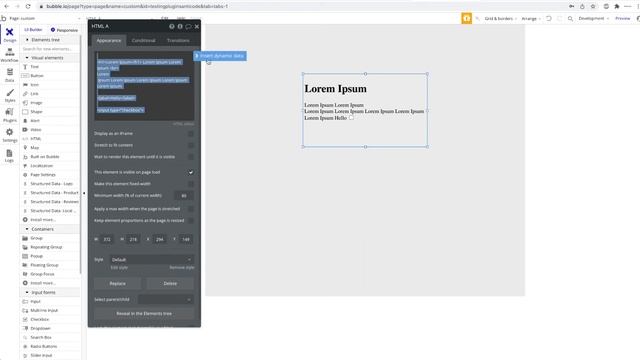Open the Page custom selector dropdown
The height and width of the screenshot is (360, 640).
tap(44, 18)
